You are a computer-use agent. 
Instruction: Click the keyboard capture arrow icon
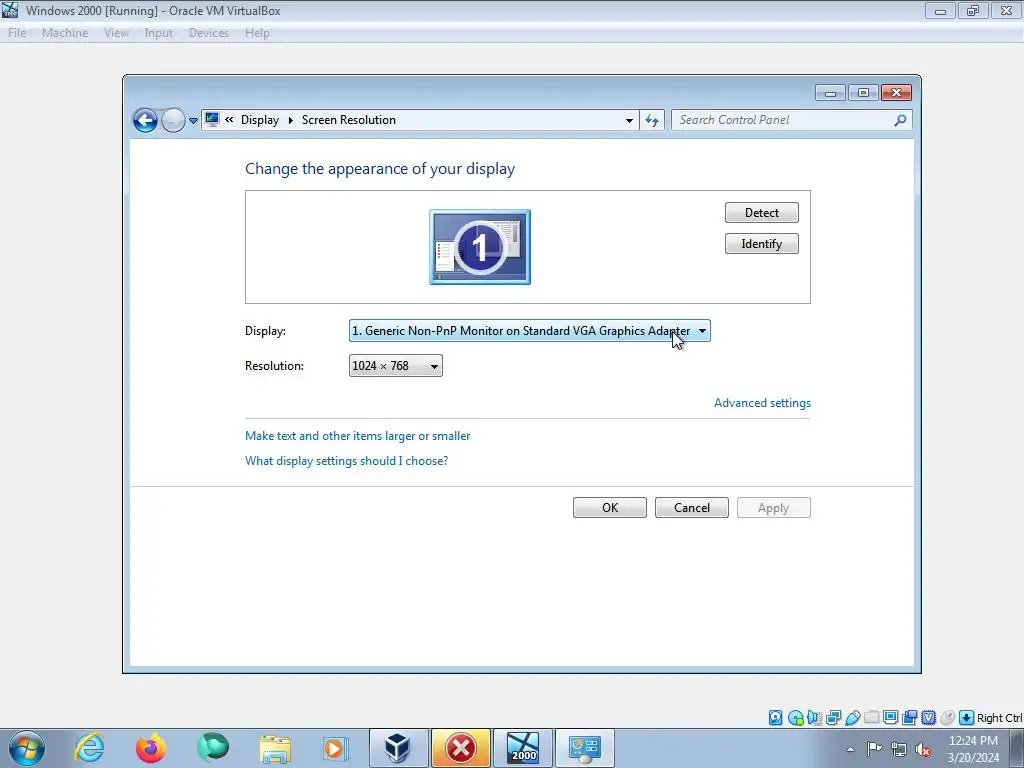[967, 718]
